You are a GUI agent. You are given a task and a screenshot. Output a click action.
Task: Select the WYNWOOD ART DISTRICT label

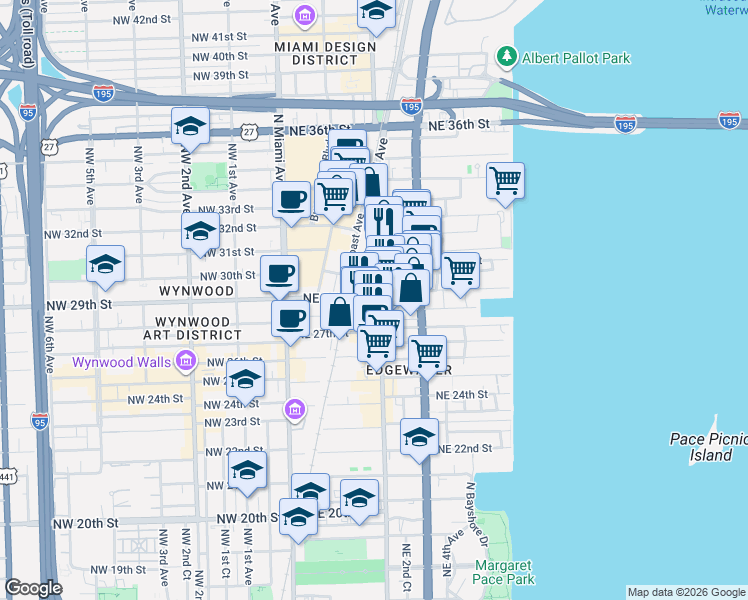192,329
